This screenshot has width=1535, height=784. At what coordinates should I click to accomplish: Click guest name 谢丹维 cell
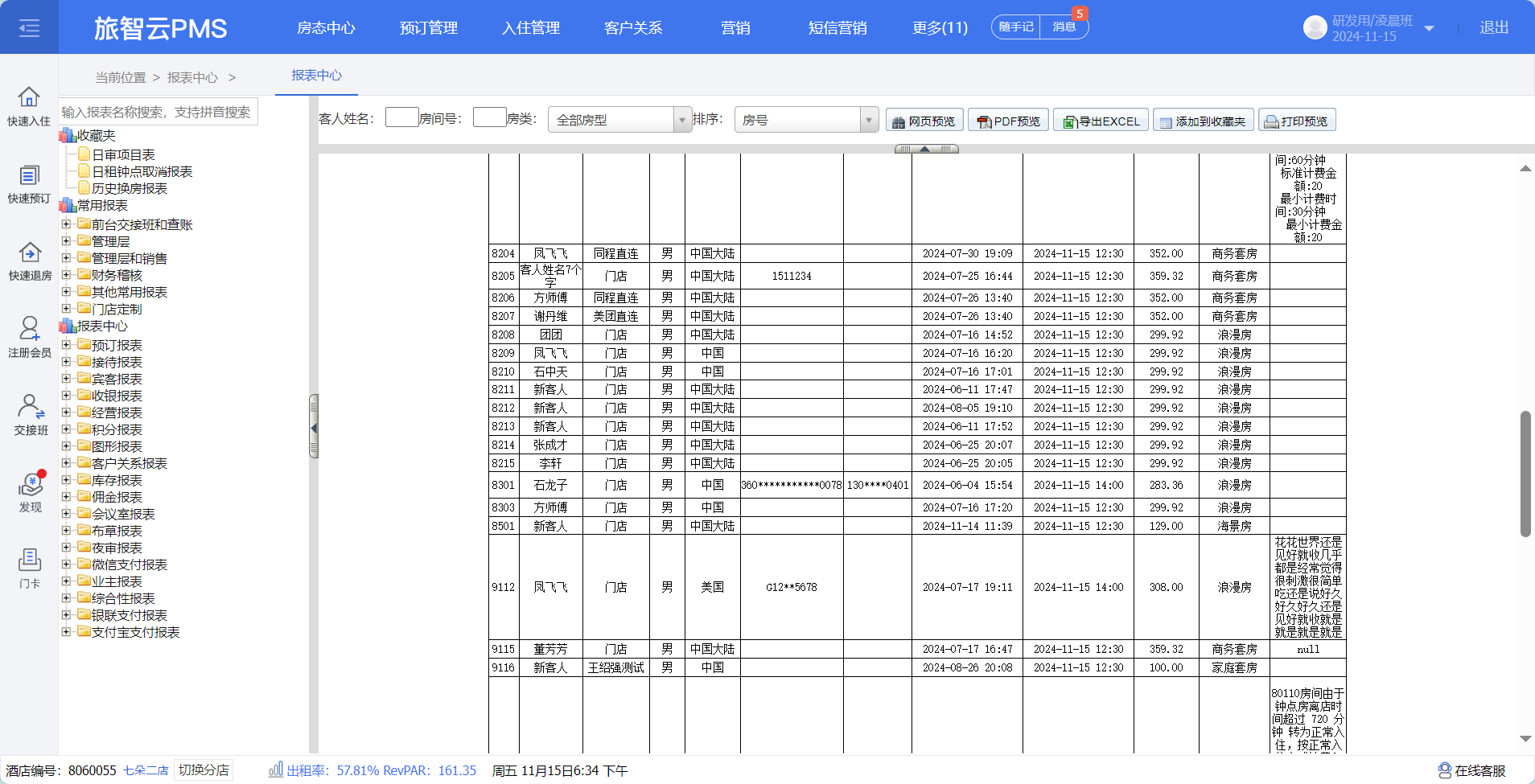(550, 316)
